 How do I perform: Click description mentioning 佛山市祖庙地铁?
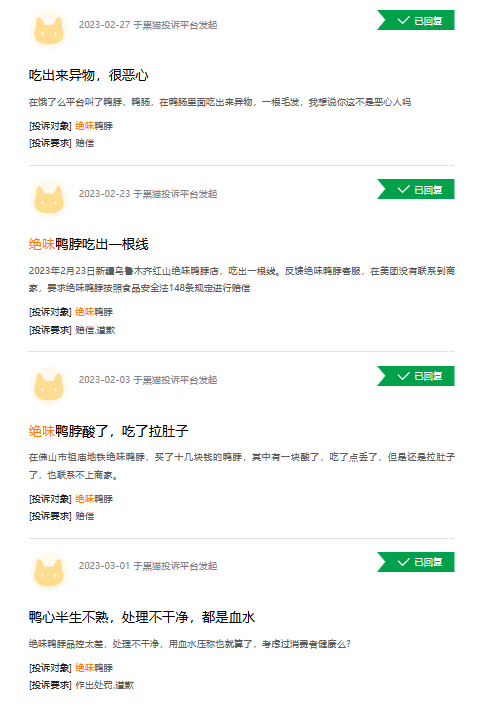(242, 466)
